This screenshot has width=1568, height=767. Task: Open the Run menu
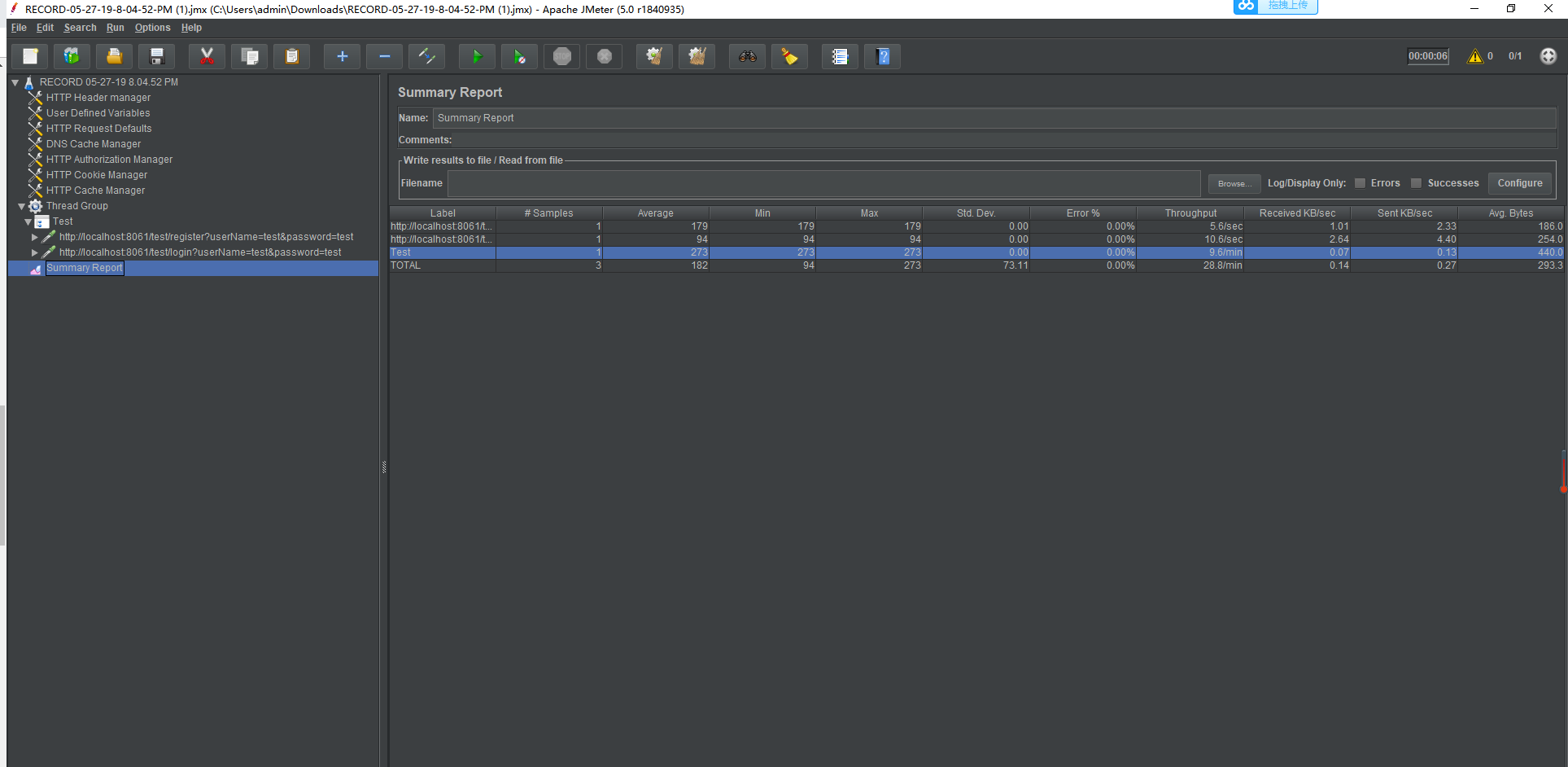[115, 28]
